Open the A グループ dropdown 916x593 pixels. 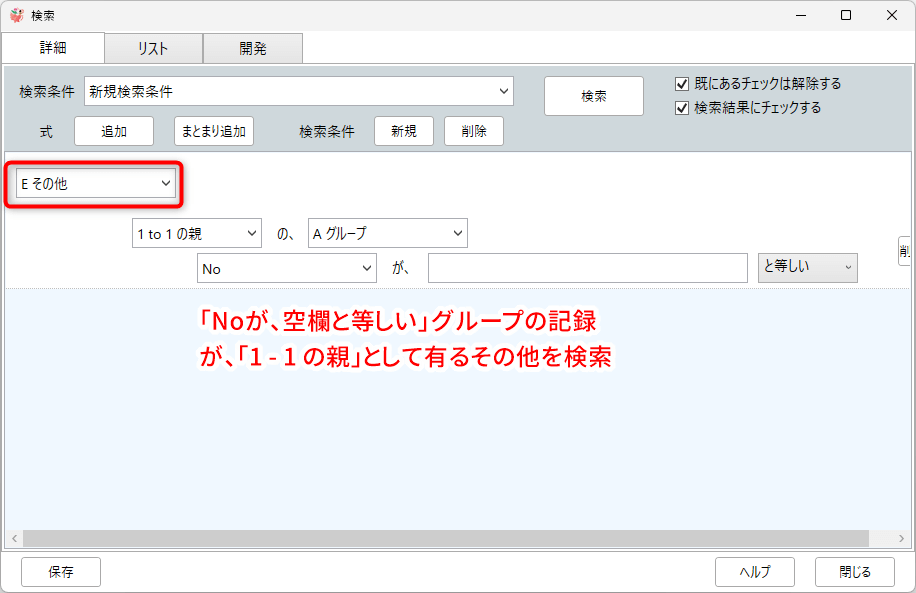[388, 234]
